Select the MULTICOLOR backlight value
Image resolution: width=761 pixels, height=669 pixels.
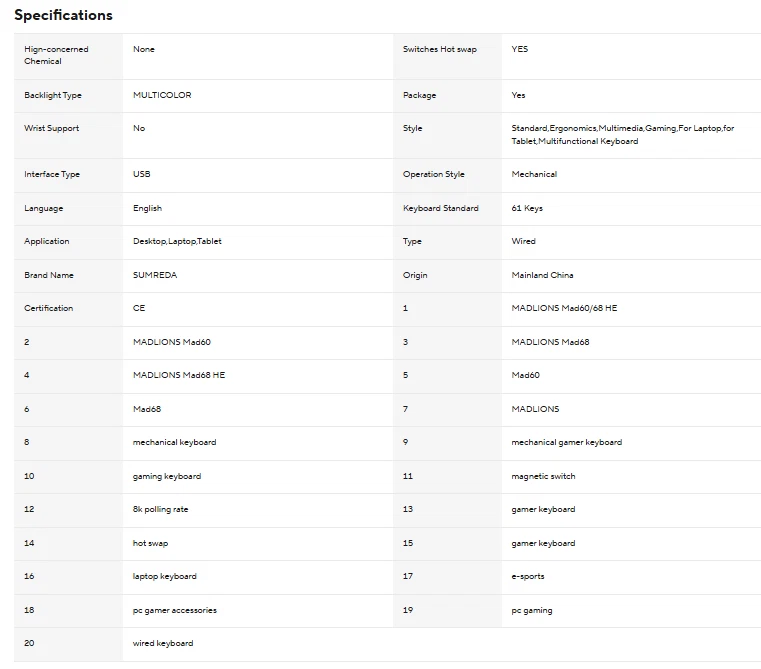(x=162, y=95)
